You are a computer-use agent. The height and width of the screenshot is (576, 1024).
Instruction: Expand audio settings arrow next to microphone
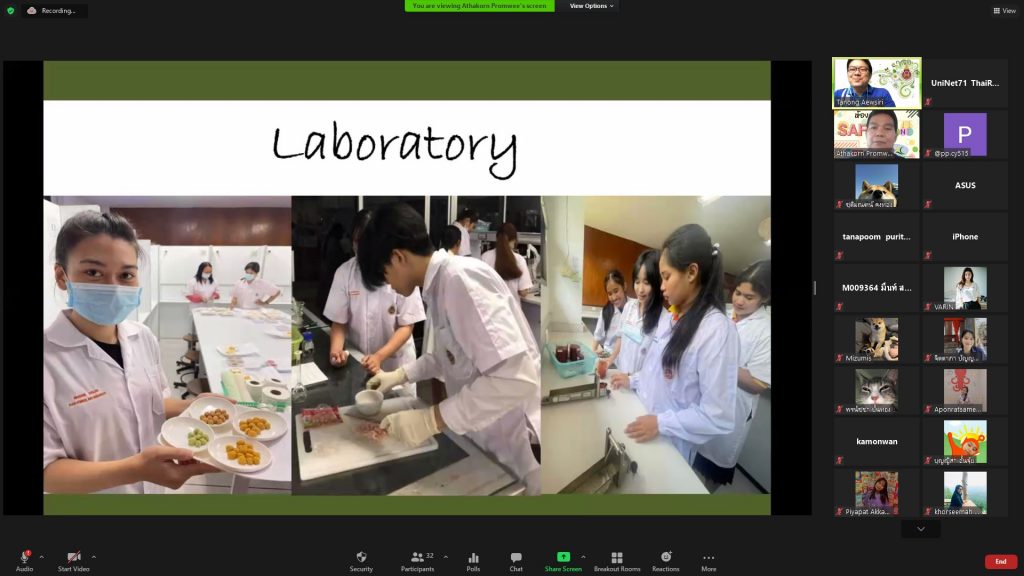tap(41, 557)
